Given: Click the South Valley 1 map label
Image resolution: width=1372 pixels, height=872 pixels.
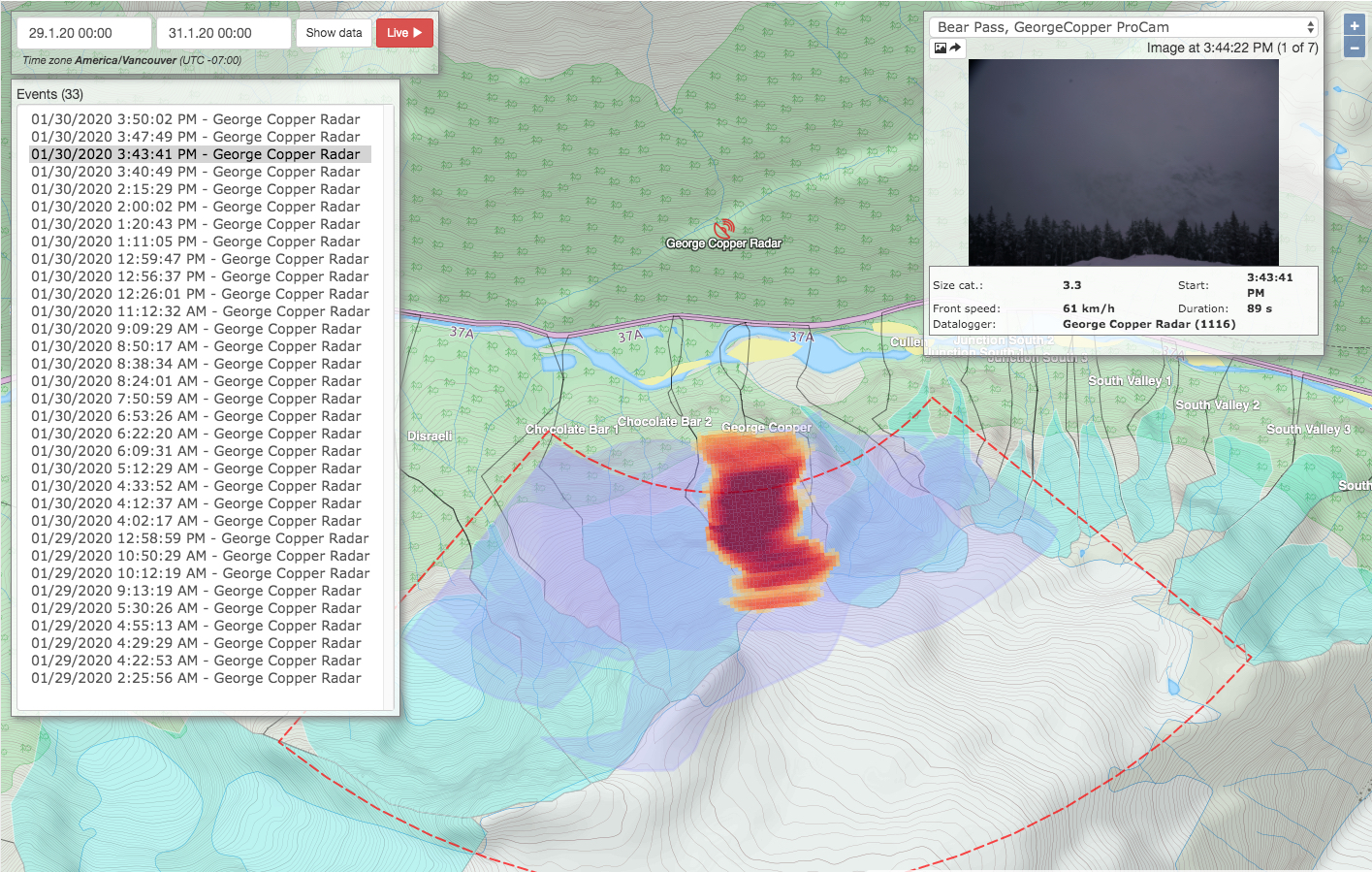Looking at the screenshot, I should point(1130,381).
